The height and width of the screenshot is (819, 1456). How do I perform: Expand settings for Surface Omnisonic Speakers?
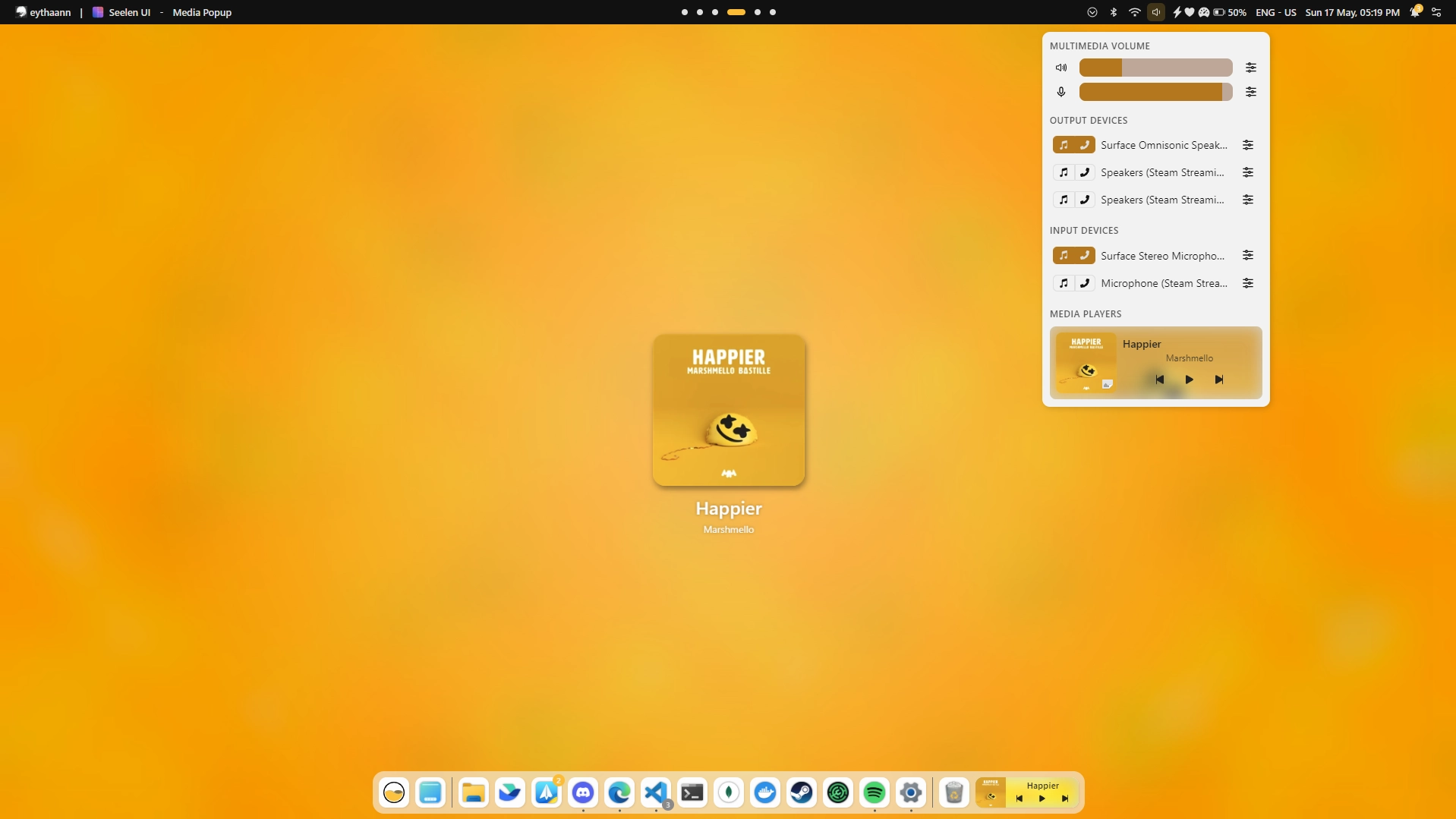pyautogui.click(x=1248, y=145)
